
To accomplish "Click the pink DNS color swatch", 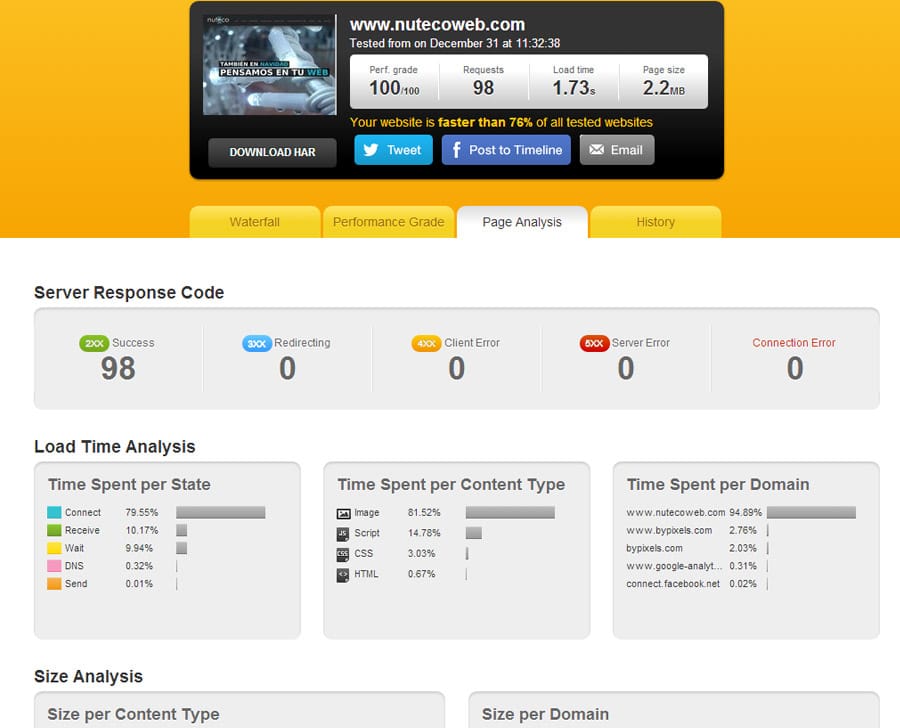I will pos(54,566).
